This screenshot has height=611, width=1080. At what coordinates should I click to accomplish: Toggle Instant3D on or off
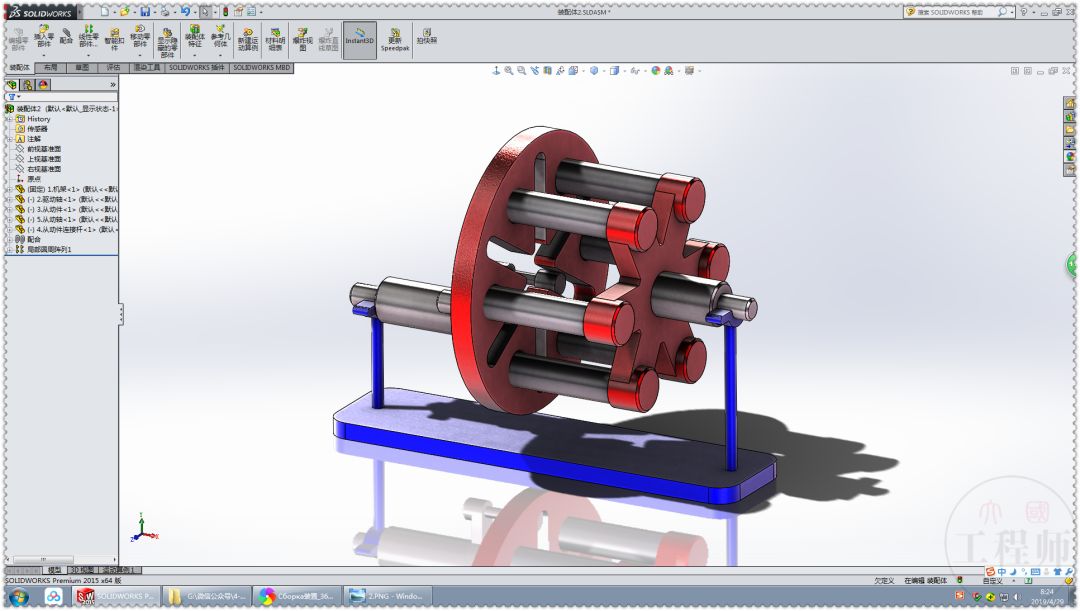pos(359,38)
